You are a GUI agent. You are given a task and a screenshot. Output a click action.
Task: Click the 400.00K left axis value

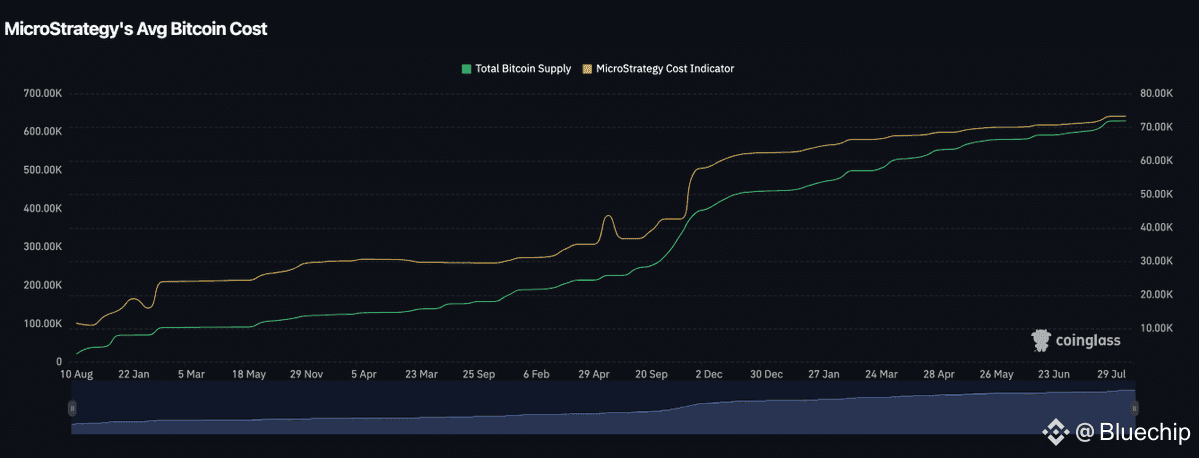point(43,208)
